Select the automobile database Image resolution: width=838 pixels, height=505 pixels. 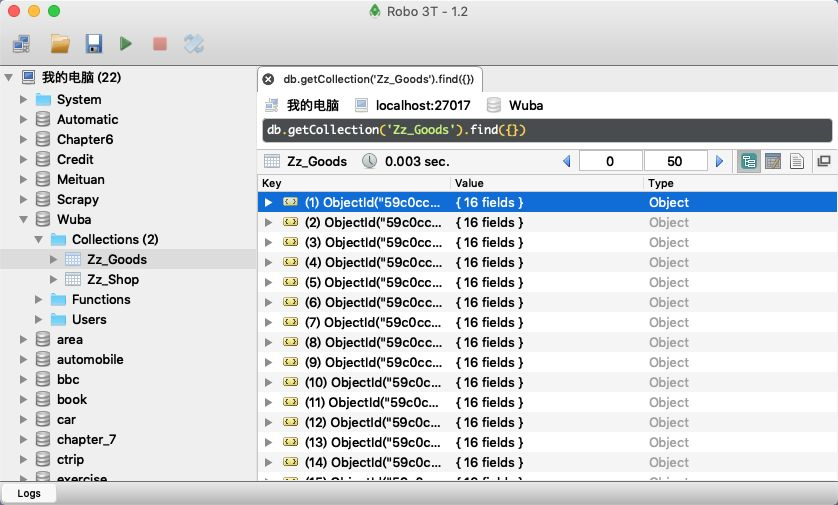[x=90, y=360]
